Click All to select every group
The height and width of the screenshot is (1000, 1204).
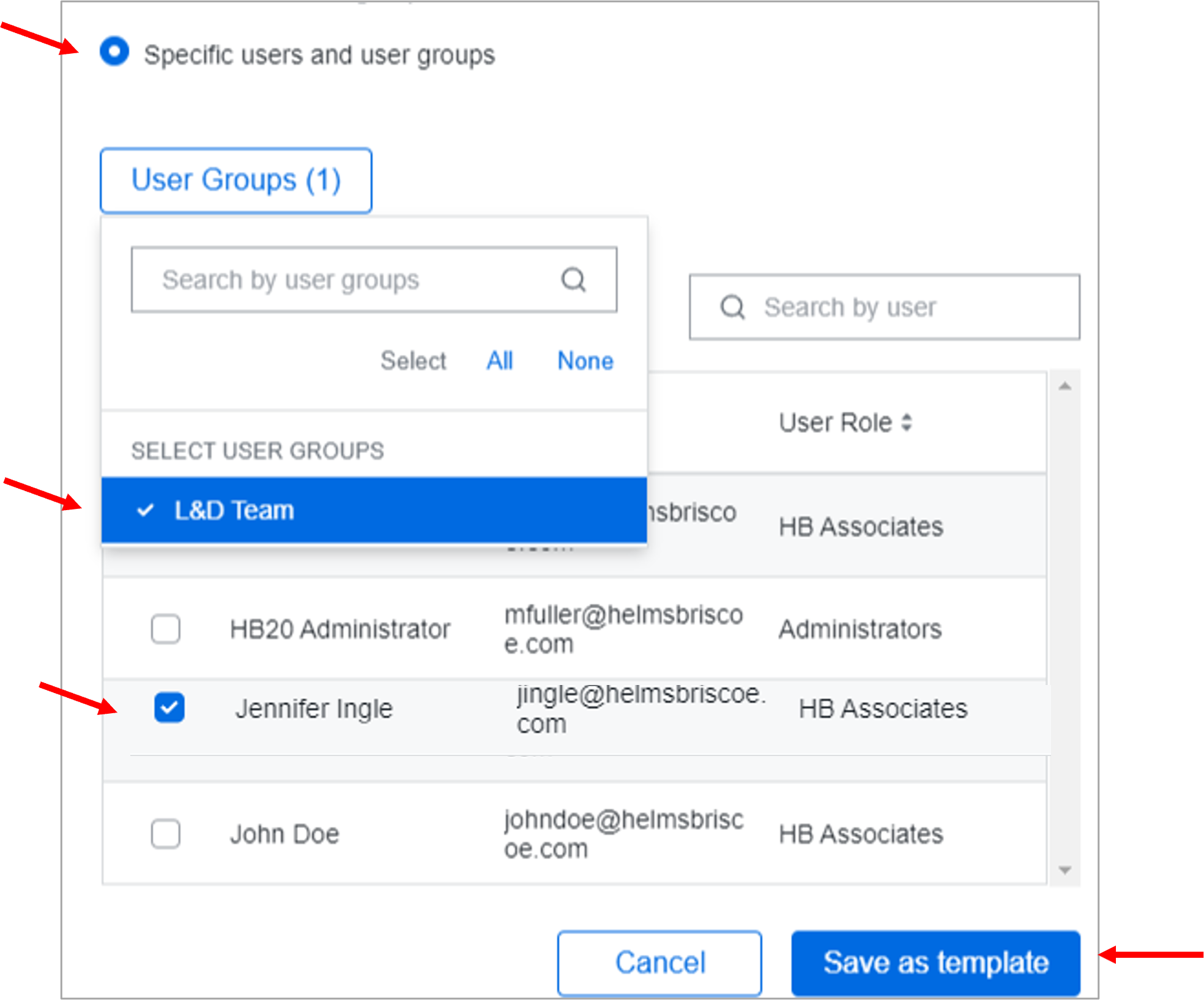click(499, 361)
